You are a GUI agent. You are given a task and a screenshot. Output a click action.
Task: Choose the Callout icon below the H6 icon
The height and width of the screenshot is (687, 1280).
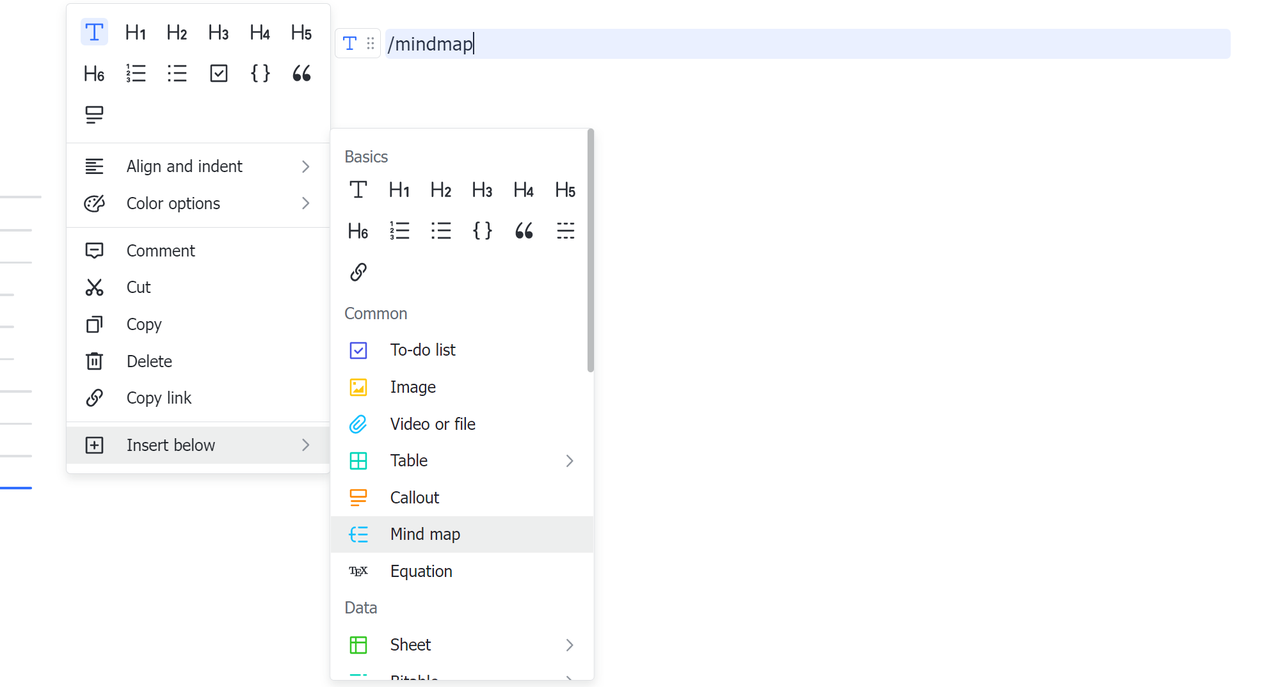tap(94, 115)
